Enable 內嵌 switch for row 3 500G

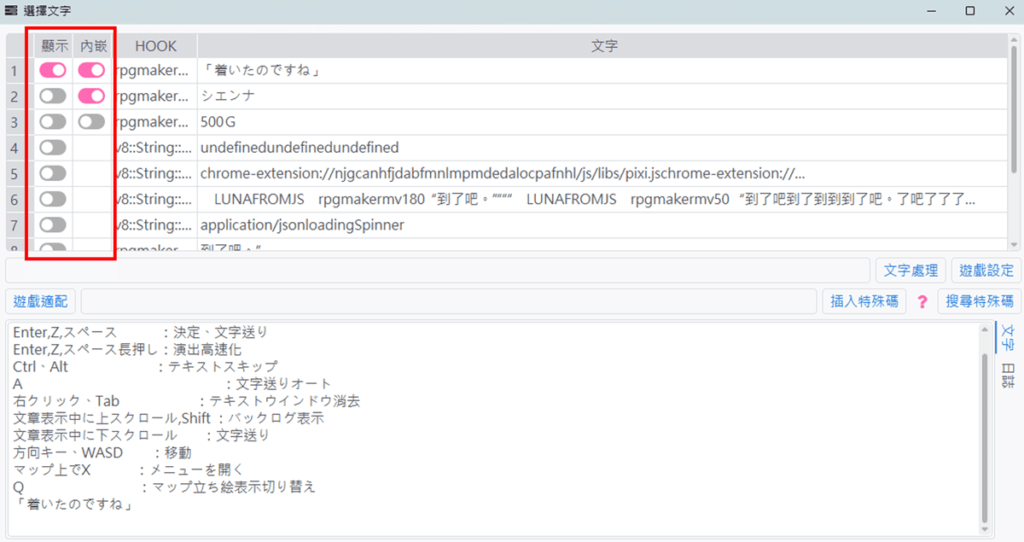tap(91, 122)
